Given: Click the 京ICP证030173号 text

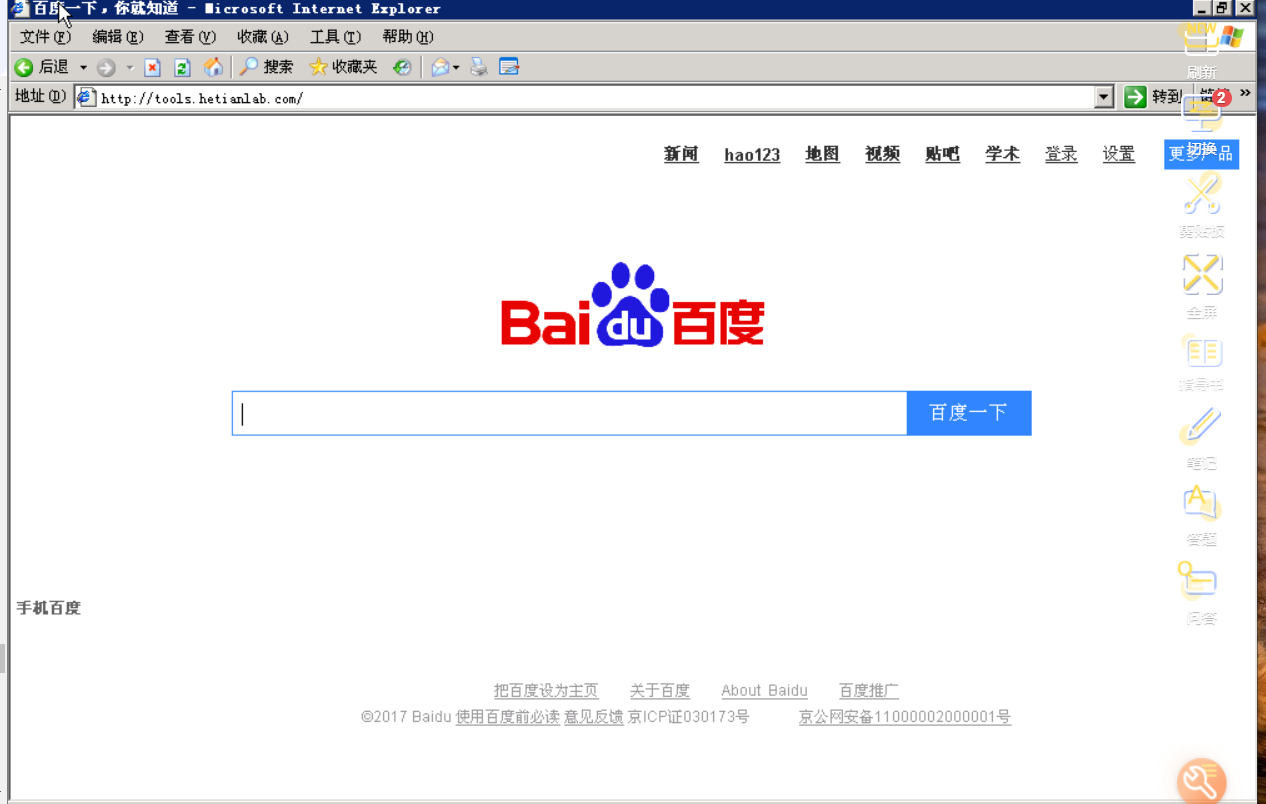Looking at the screenshot, I should pos(689,717).
